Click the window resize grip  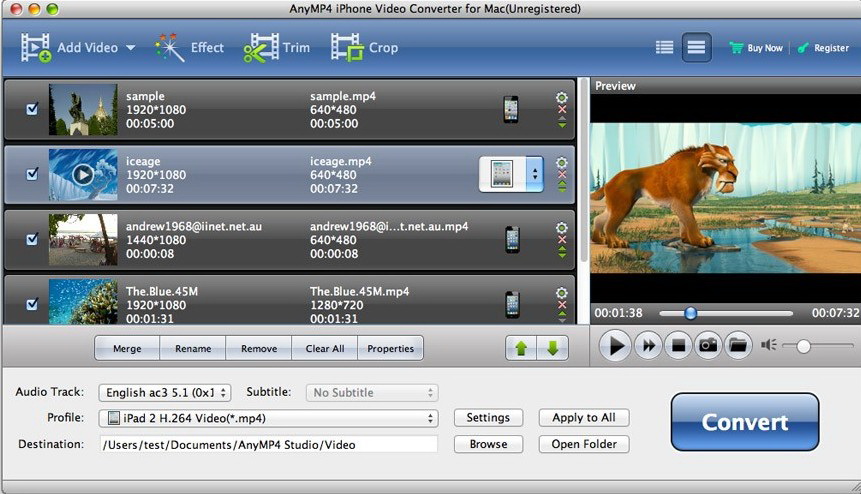point(856,487)
